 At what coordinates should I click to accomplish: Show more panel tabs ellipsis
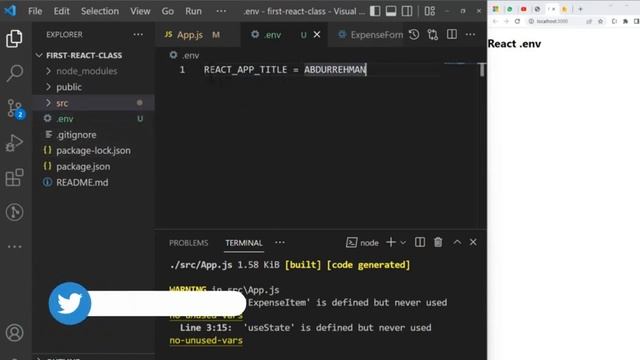click(280, 243)
